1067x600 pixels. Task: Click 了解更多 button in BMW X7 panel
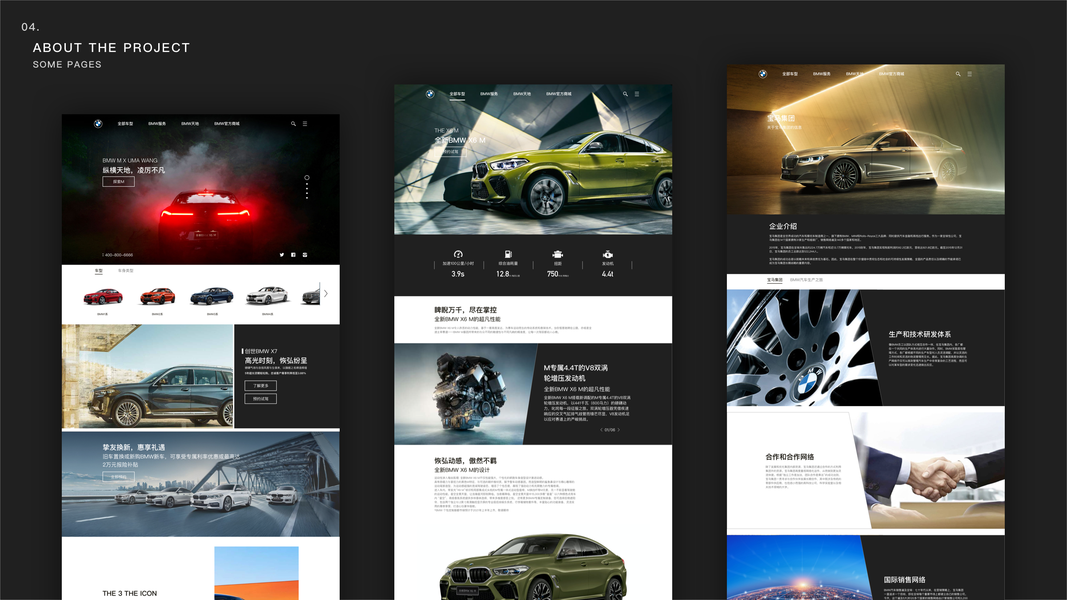pos(261,386)
